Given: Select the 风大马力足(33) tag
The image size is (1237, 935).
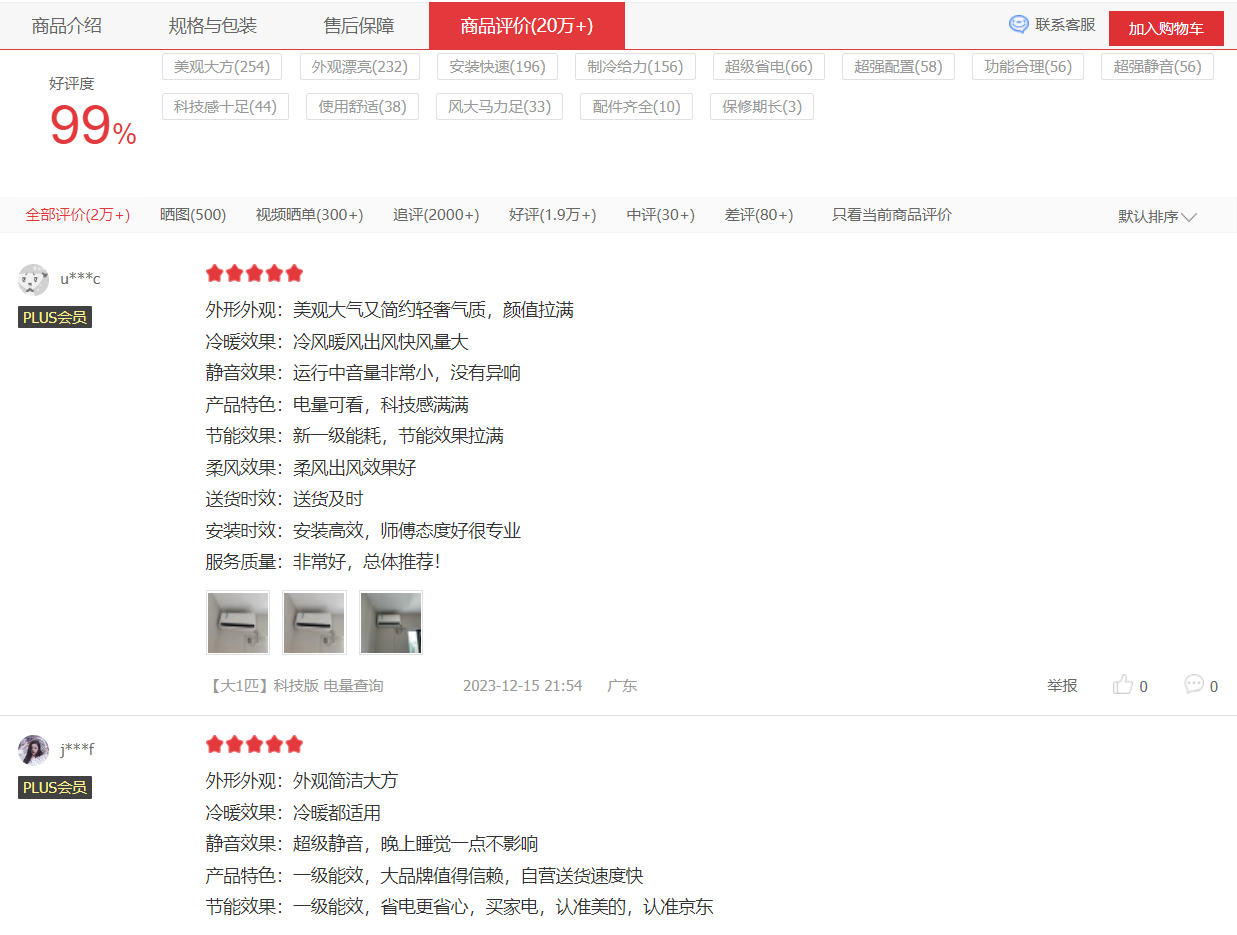Looking at the screenshot, I should click(500, 106).
